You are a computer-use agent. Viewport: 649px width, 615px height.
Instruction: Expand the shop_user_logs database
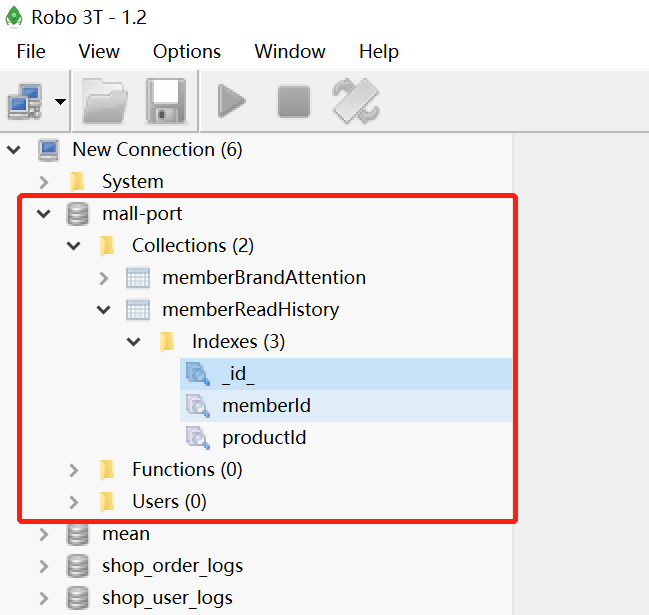pos(43,598)
